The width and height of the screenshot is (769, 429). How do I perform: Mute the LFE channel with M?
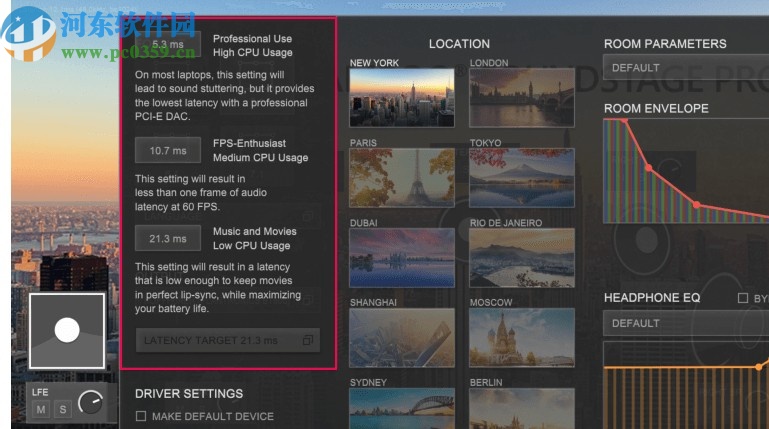point(41,409)
